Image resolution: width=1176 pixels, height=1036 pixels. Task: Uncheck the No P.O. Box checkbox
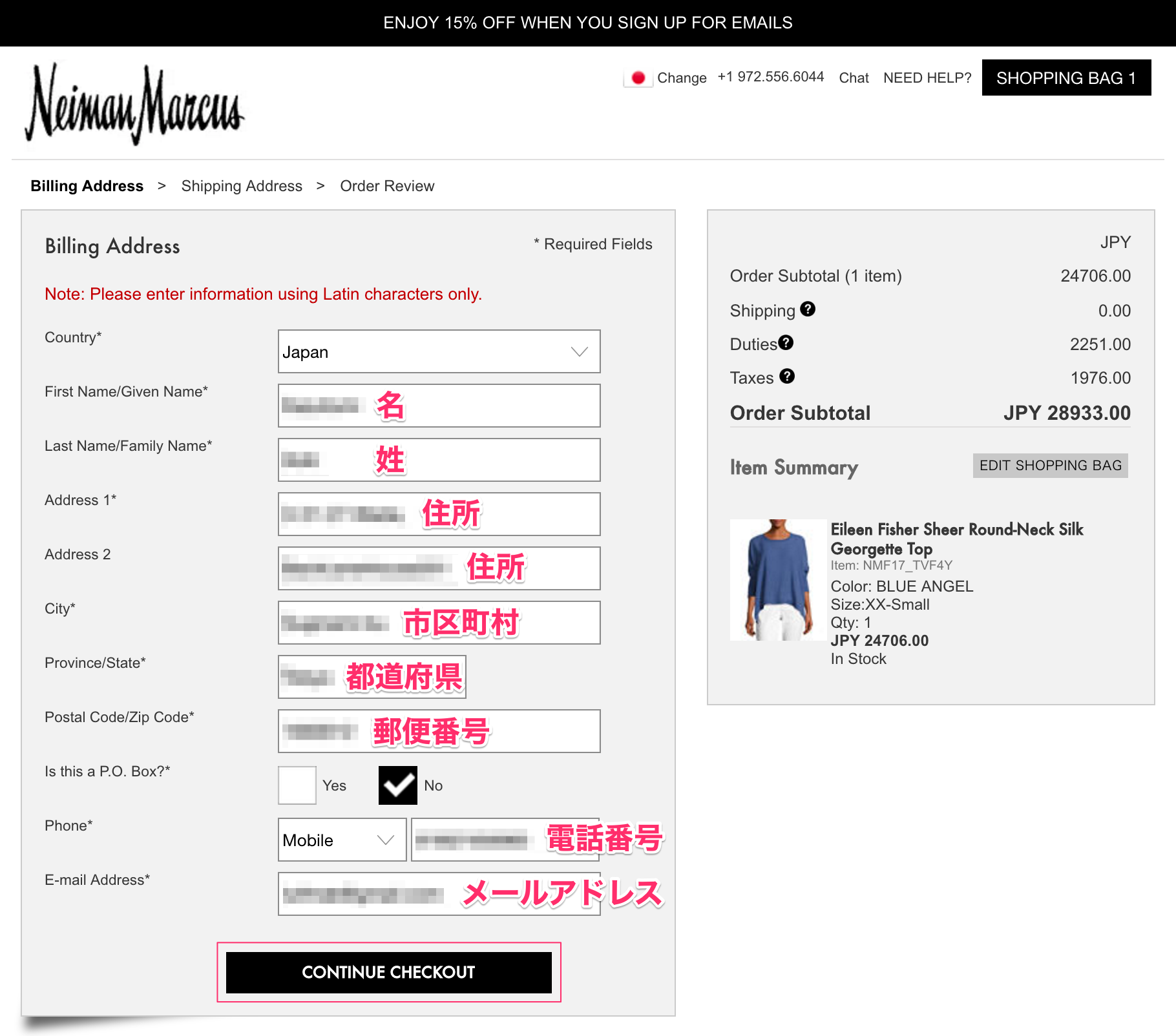[x=397, y=785]
